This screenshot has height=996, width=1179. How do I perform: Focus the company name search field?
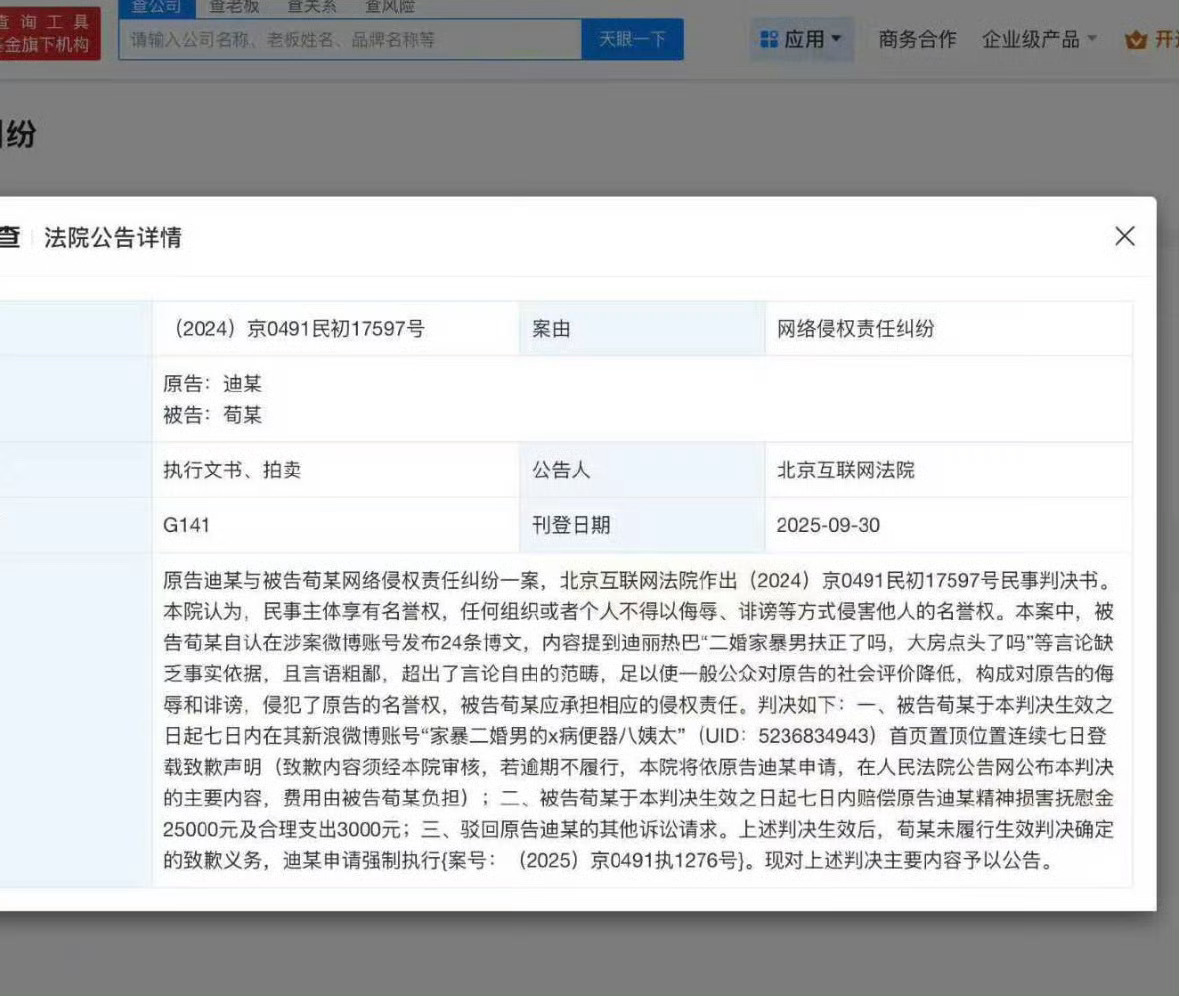[350, 40]
